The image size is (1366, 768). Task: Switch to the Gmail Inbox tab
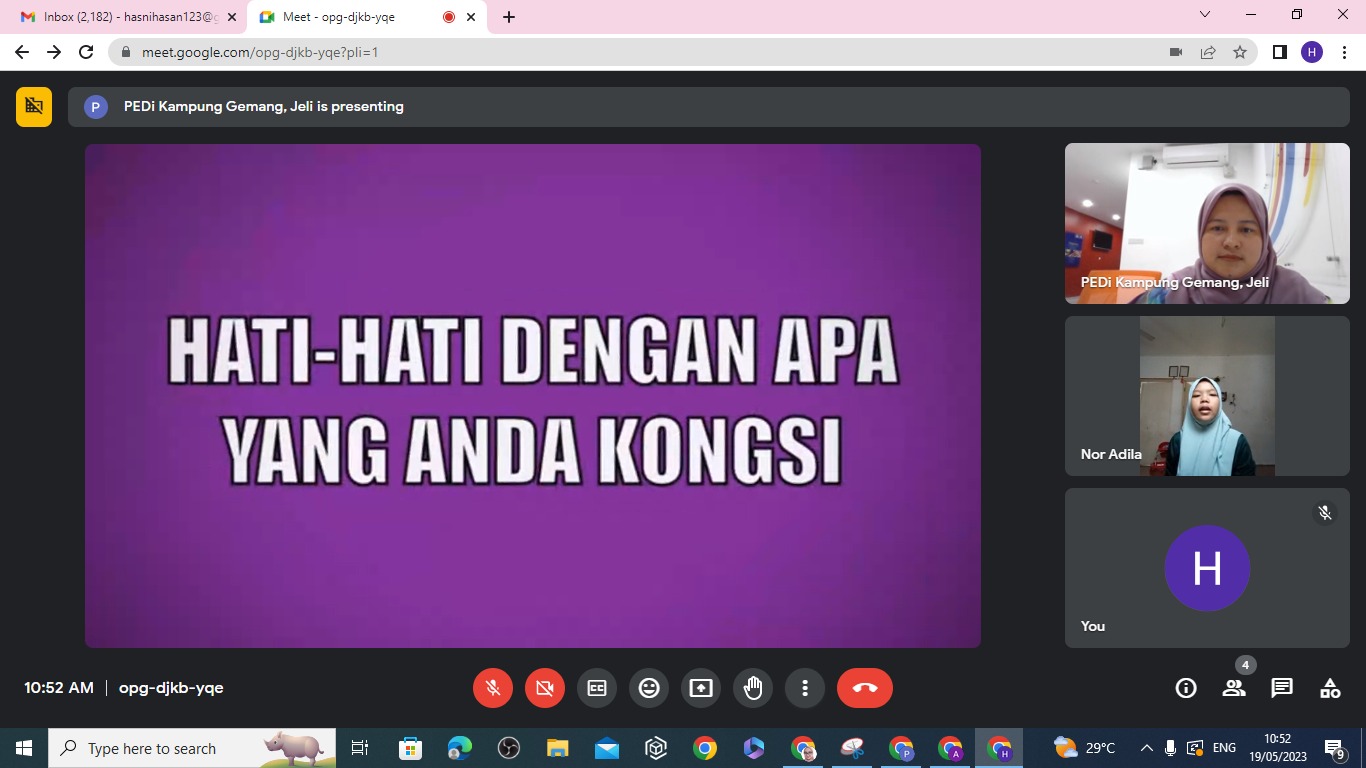pyautogui.click(x=120, y=17)
